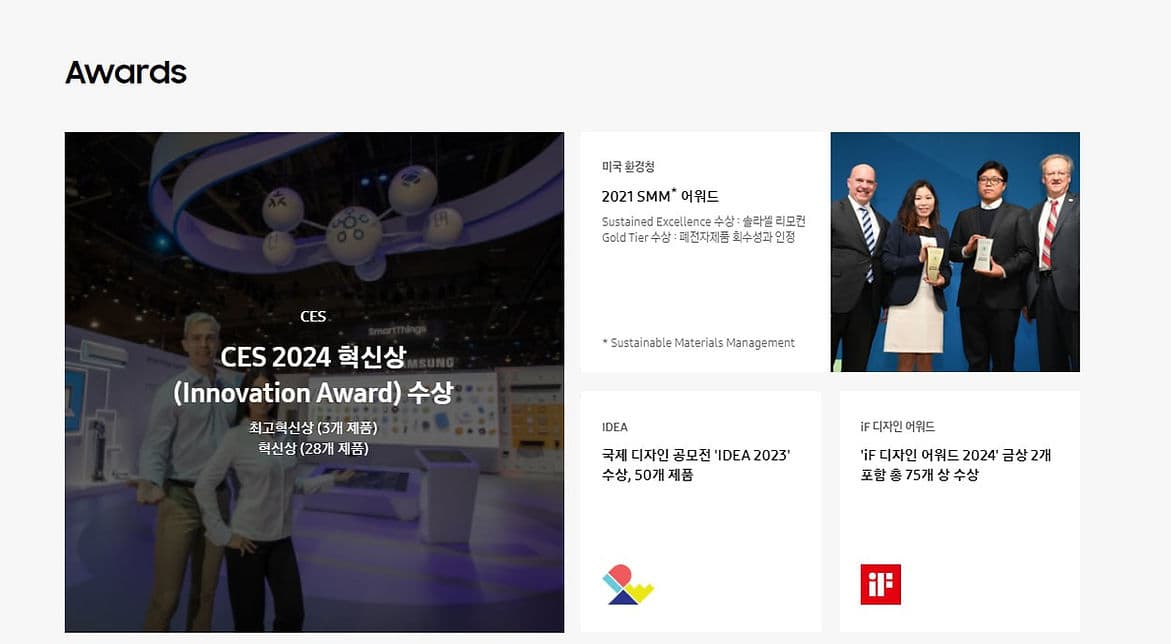Click the 'CES 2024 혁신상' headline

click(313, 357)
